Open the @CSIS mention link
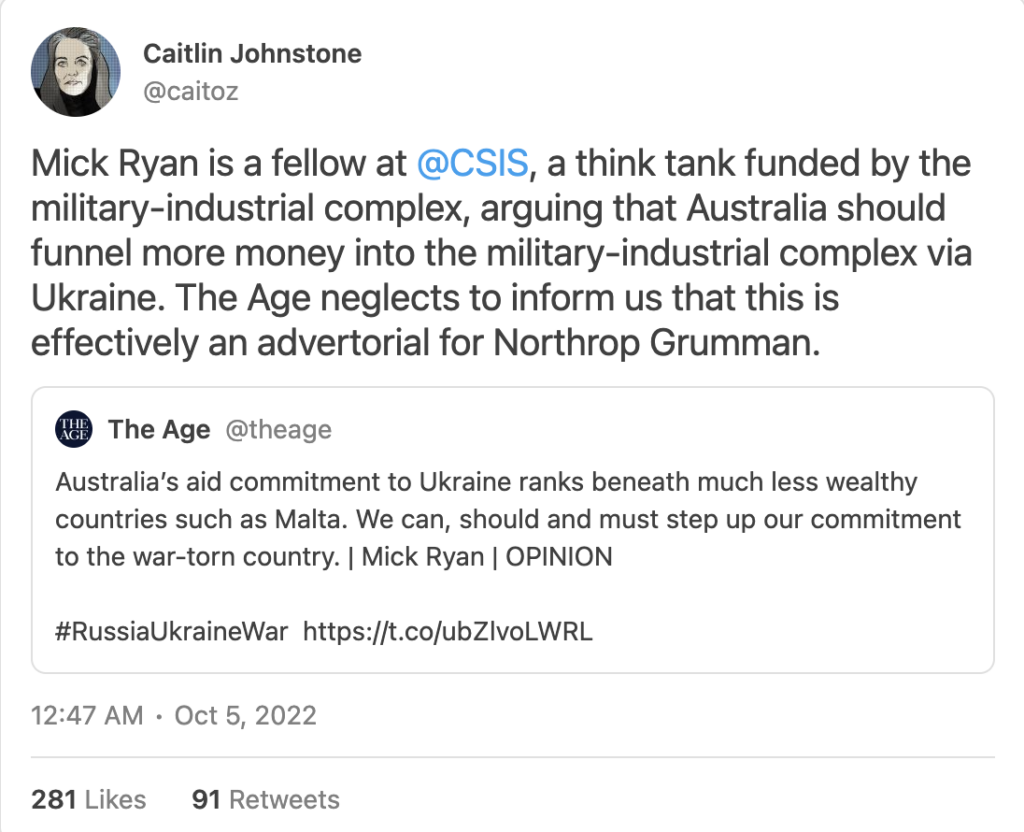This screenshot has height=832, width=1024. [471, 164]
